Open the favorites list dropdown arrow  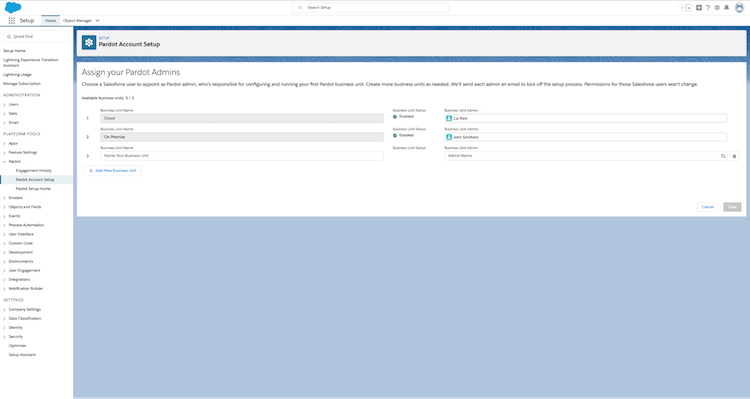pyautogui.click(x=689, y=8)
